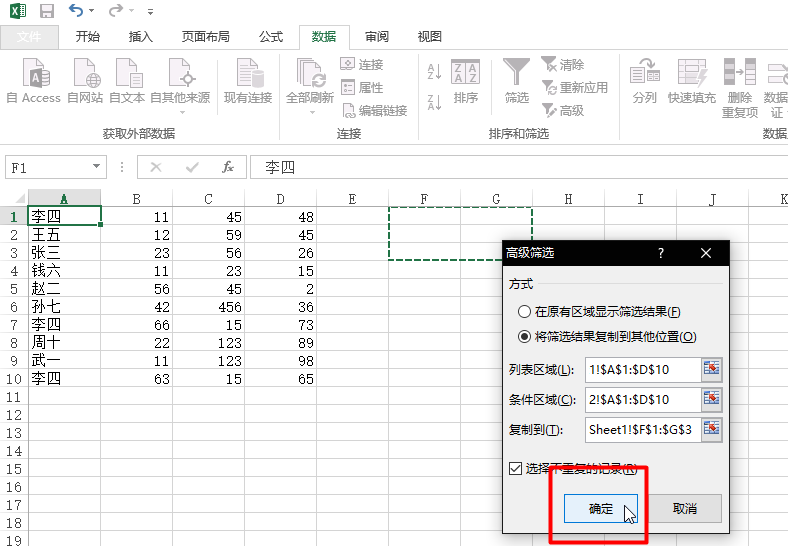Select column B header
The width and height of the screenshot is (788, 546).
tap(136, 199)
